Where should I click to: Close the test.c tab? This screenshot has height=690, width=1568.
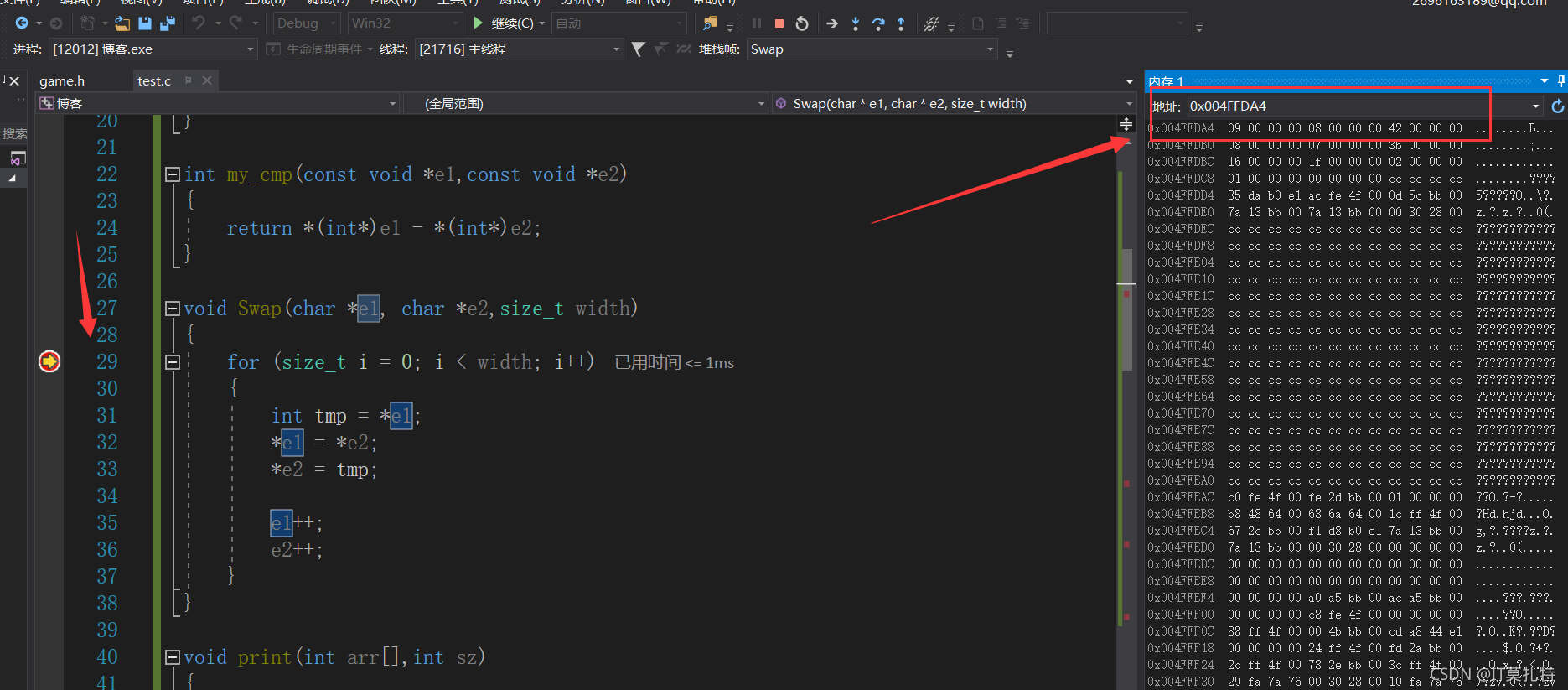[x=207, y=80]
